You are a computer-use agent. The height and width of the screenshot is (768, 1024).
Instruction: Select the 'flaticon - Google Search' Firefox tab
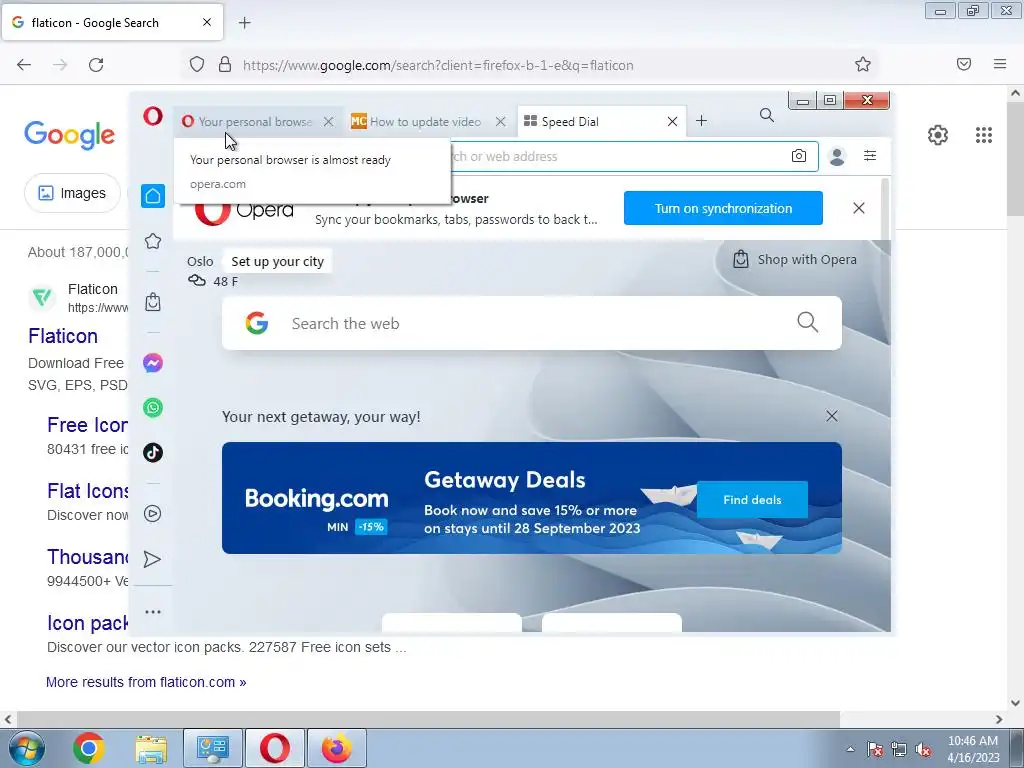(x=112, y=22)
